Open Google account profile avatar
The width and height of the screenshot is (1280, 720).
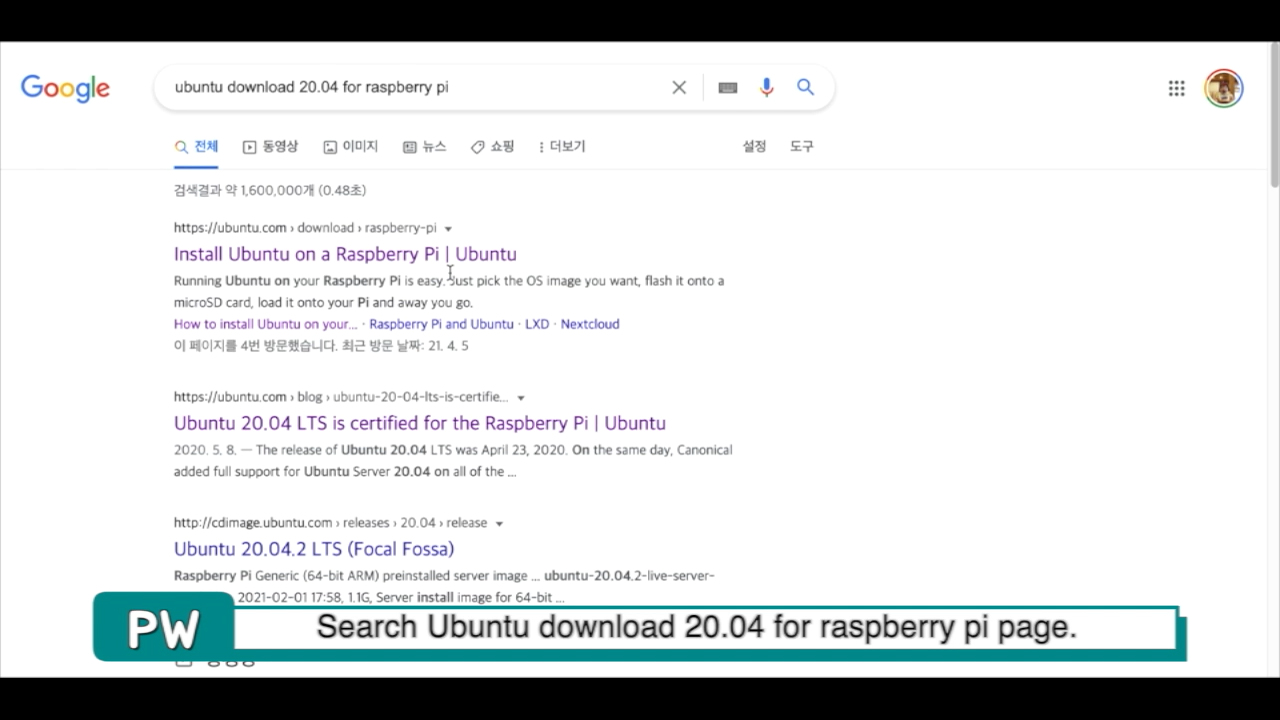[1223, 88]
